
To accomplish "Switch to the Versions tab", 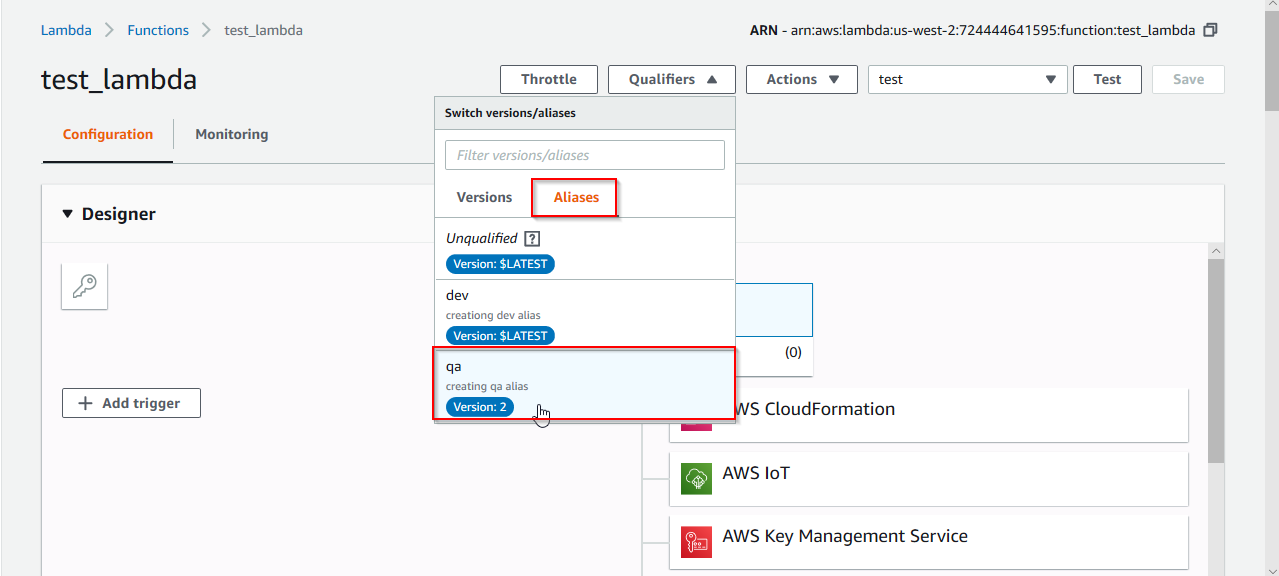I will point(484,197).
